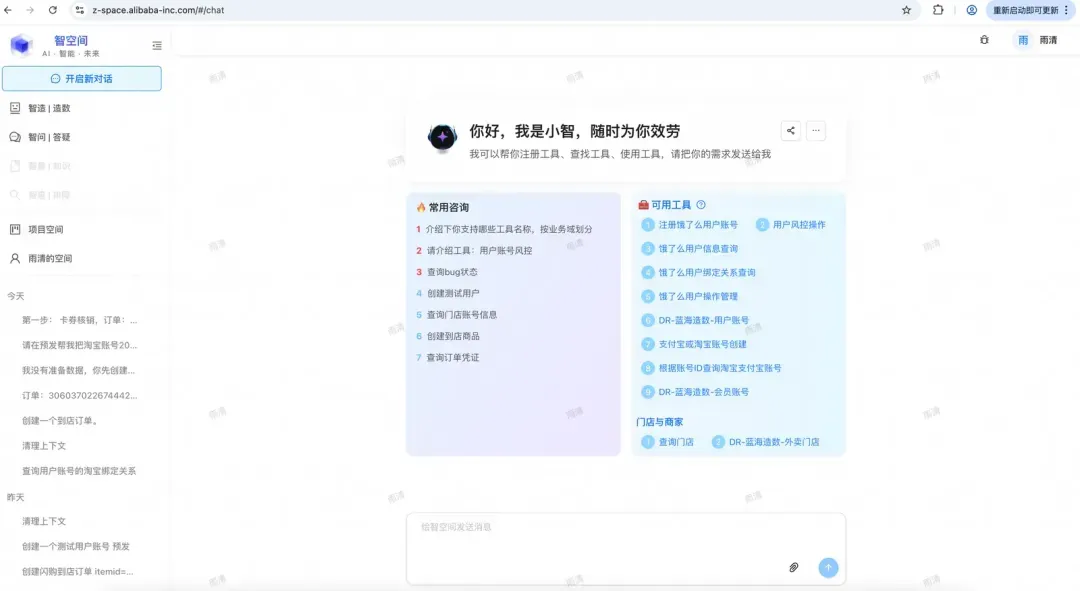1080x591 pixels.
Task: Click the 智造 | 造数 face icon
Action: click(x=15, y=108)
